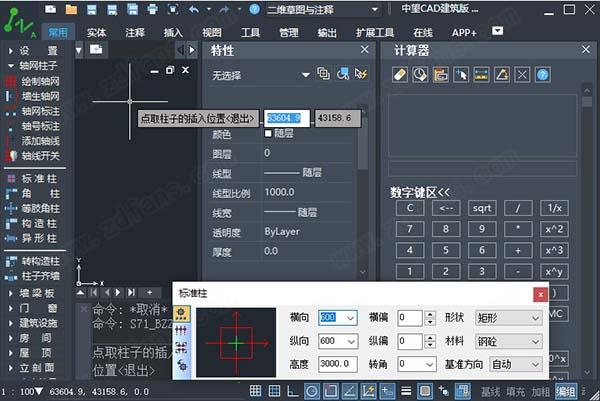Click the undo arrow in quick access toolbar

click(194, 9)
